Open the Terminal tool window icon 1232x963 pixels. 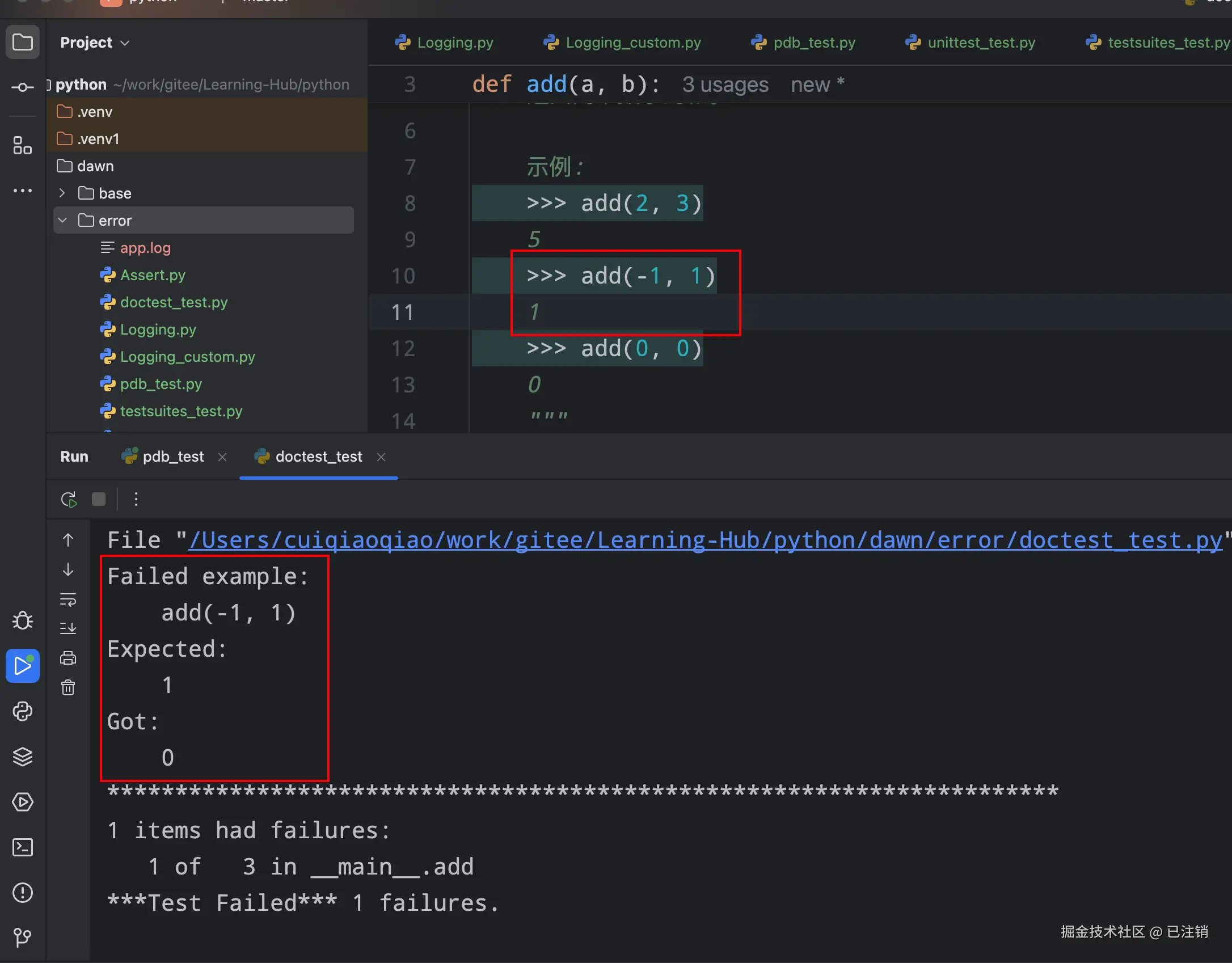coord(23,847)
